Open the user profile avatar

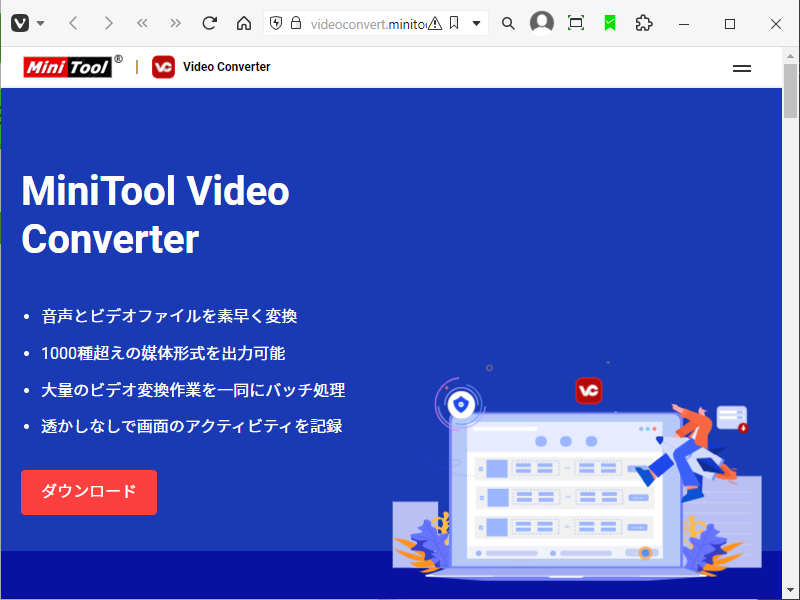point(542,23)
